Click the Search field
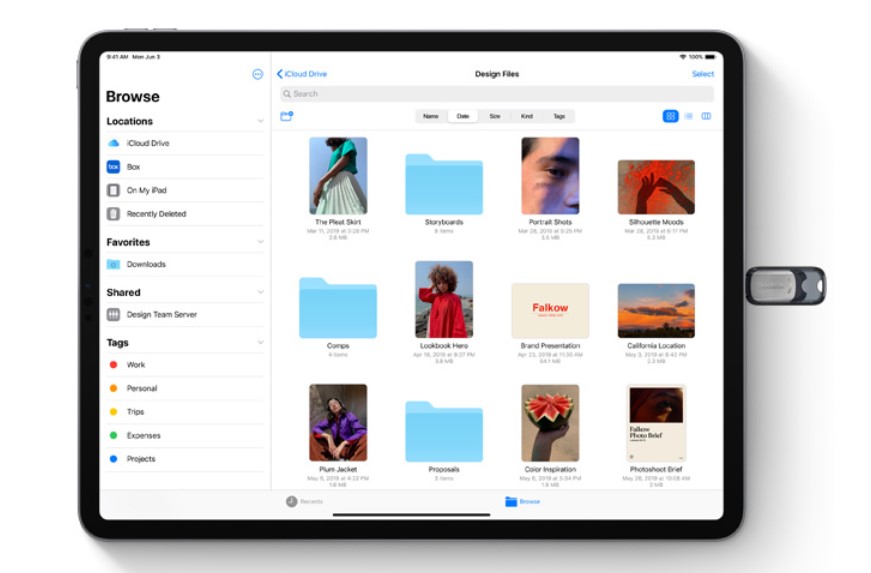Screen dimensions: 871x573 pos(496,94)
